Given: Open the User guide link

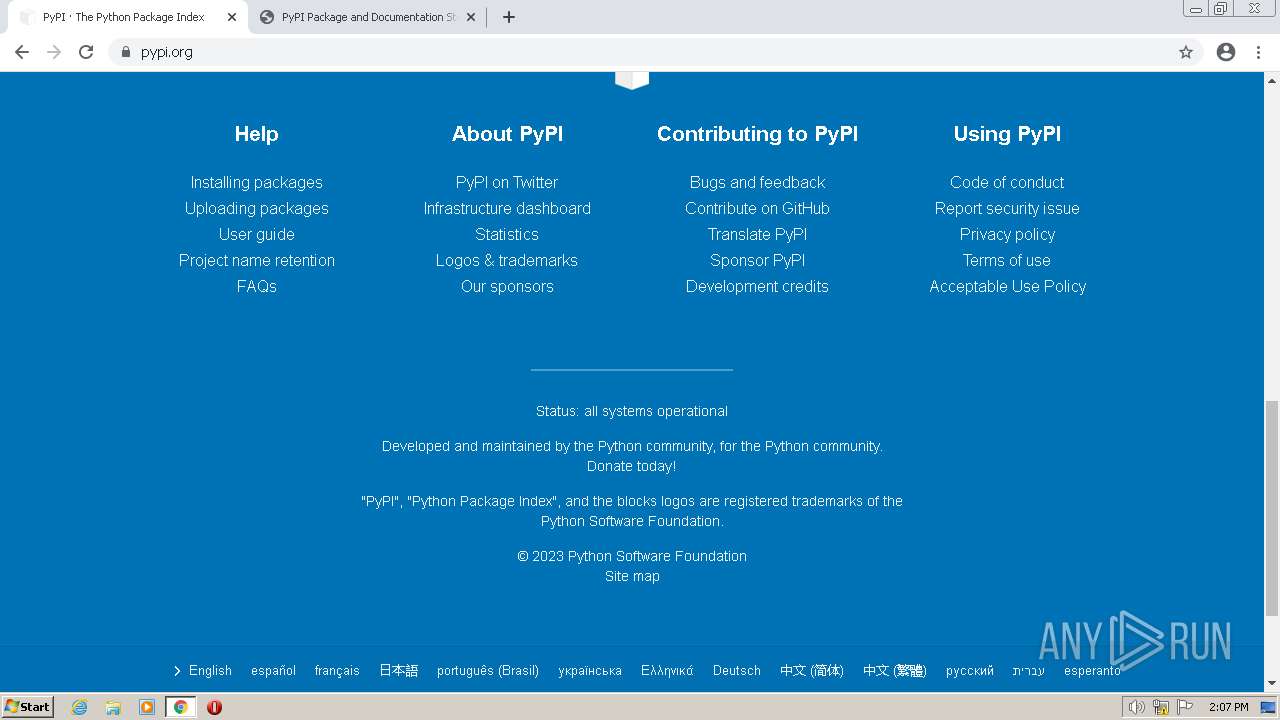Looking at the screenshot, I should 257,234.
